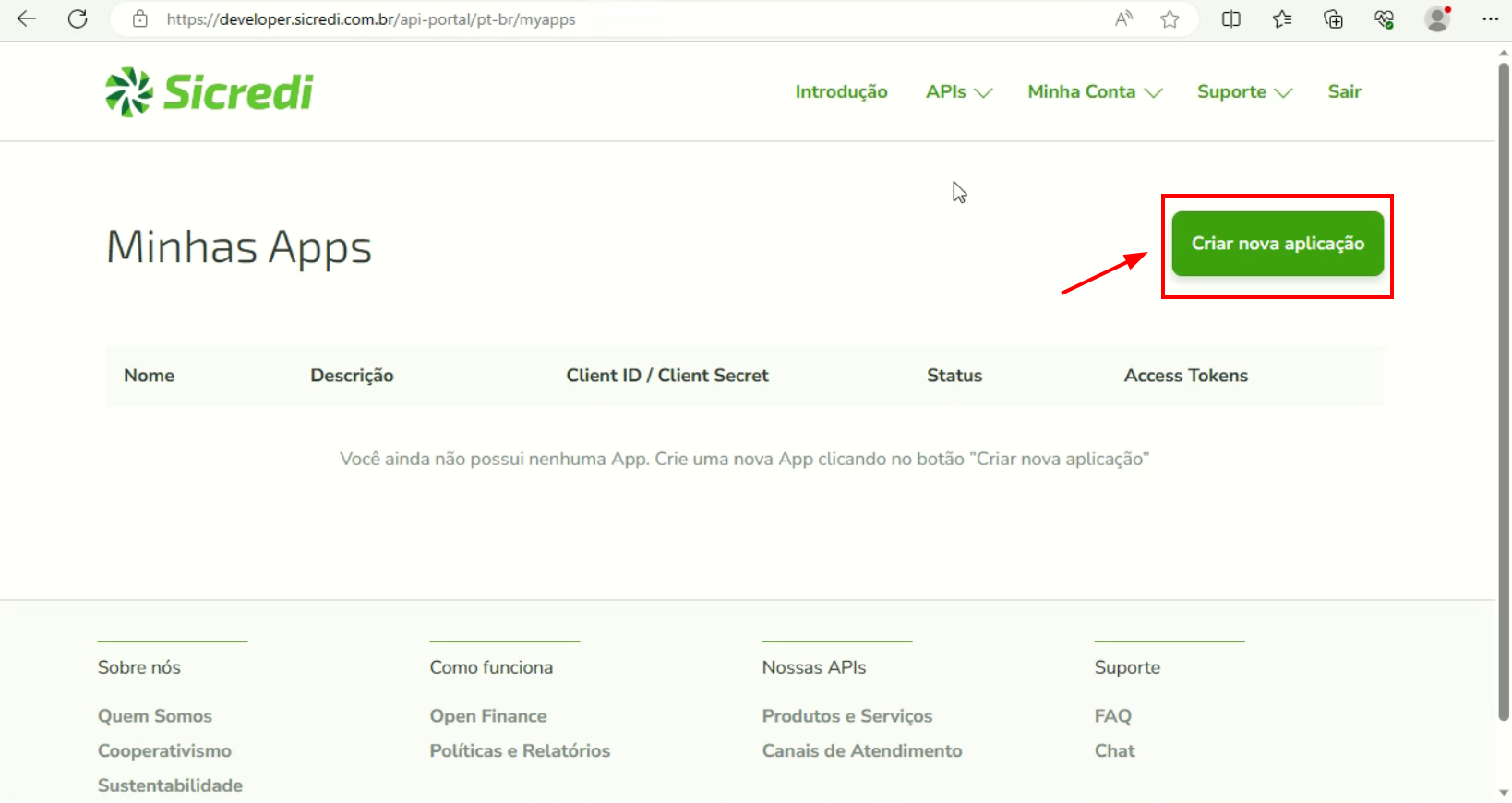The height and width of the screenshot is (803, 1512).
Task: Expand the Suporte dropdown menu
Action: tap(1243, 92)
